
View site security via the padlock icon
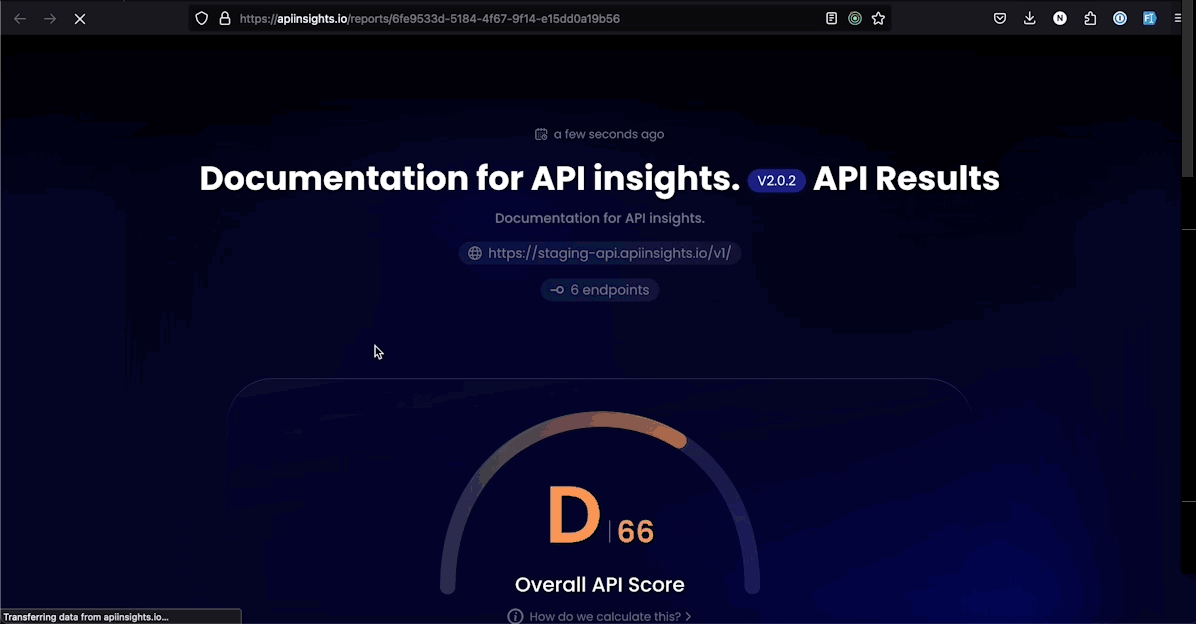tap(225, 18)
